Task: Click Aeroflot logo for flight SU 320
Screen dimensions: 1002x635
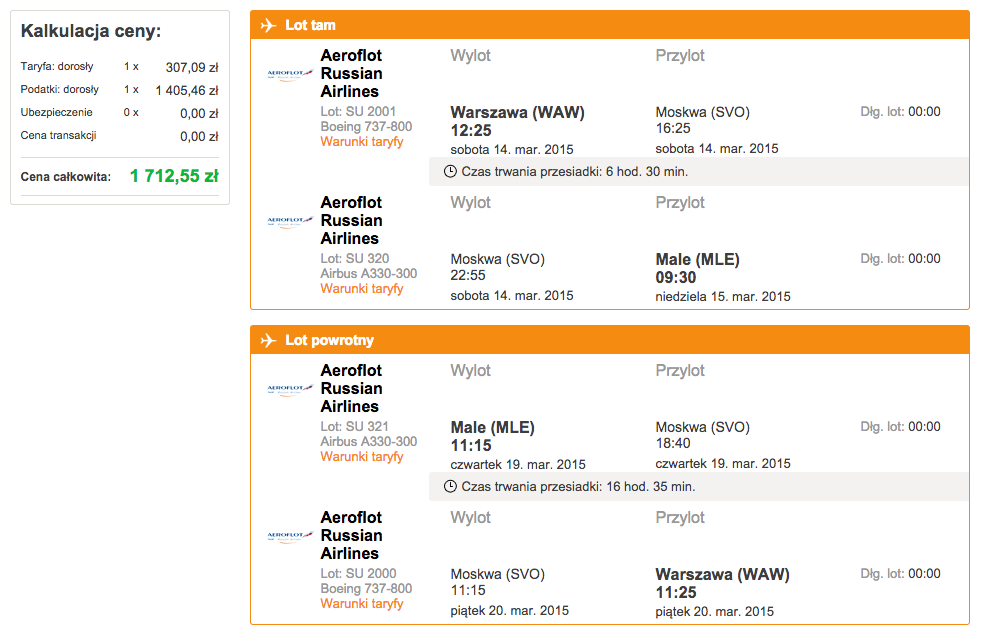Action: pyautogui.click(x=290, y=221)
